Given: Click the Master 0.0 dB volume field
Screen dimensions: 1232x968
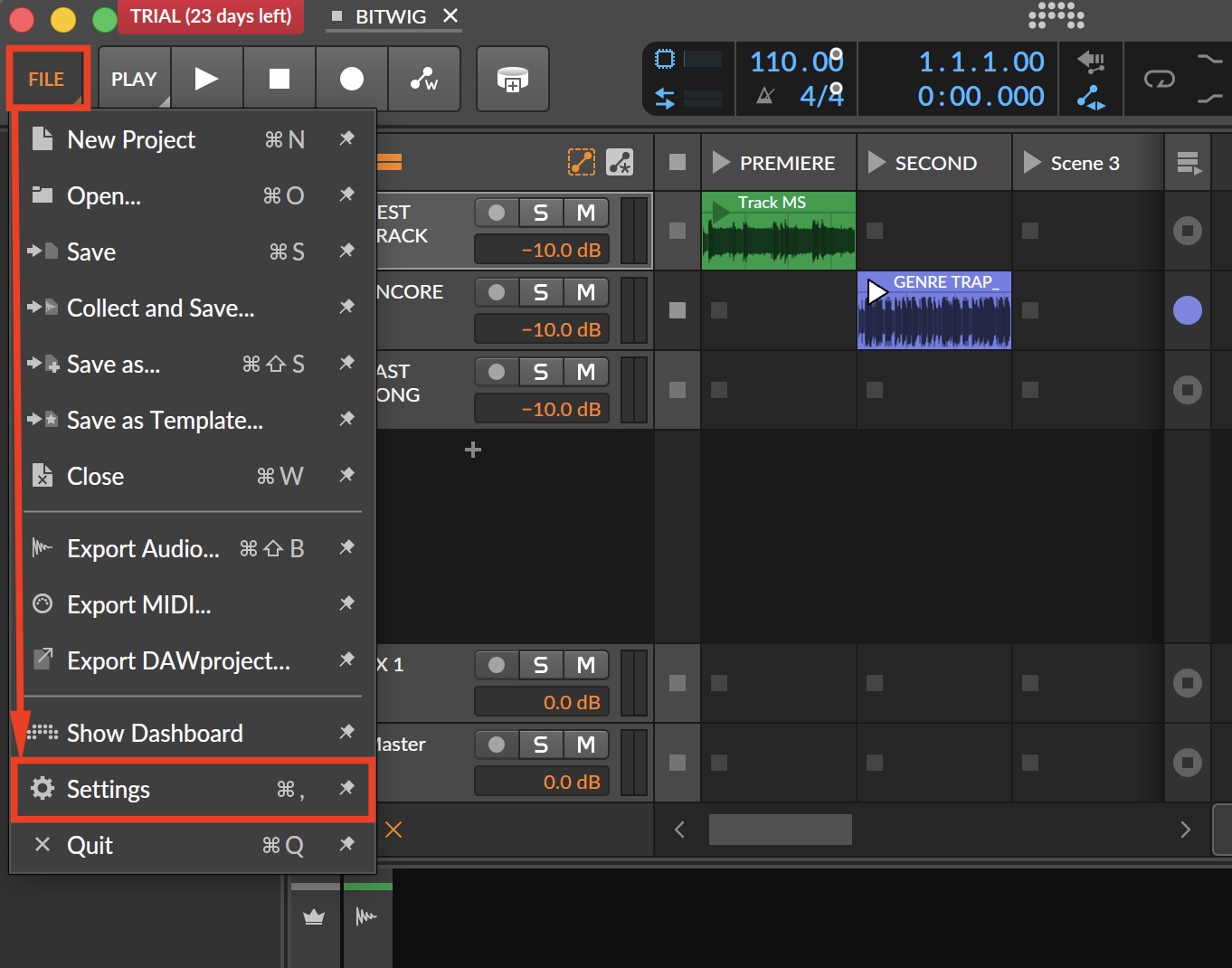Looking at the screenshot, I should point(542,782).
